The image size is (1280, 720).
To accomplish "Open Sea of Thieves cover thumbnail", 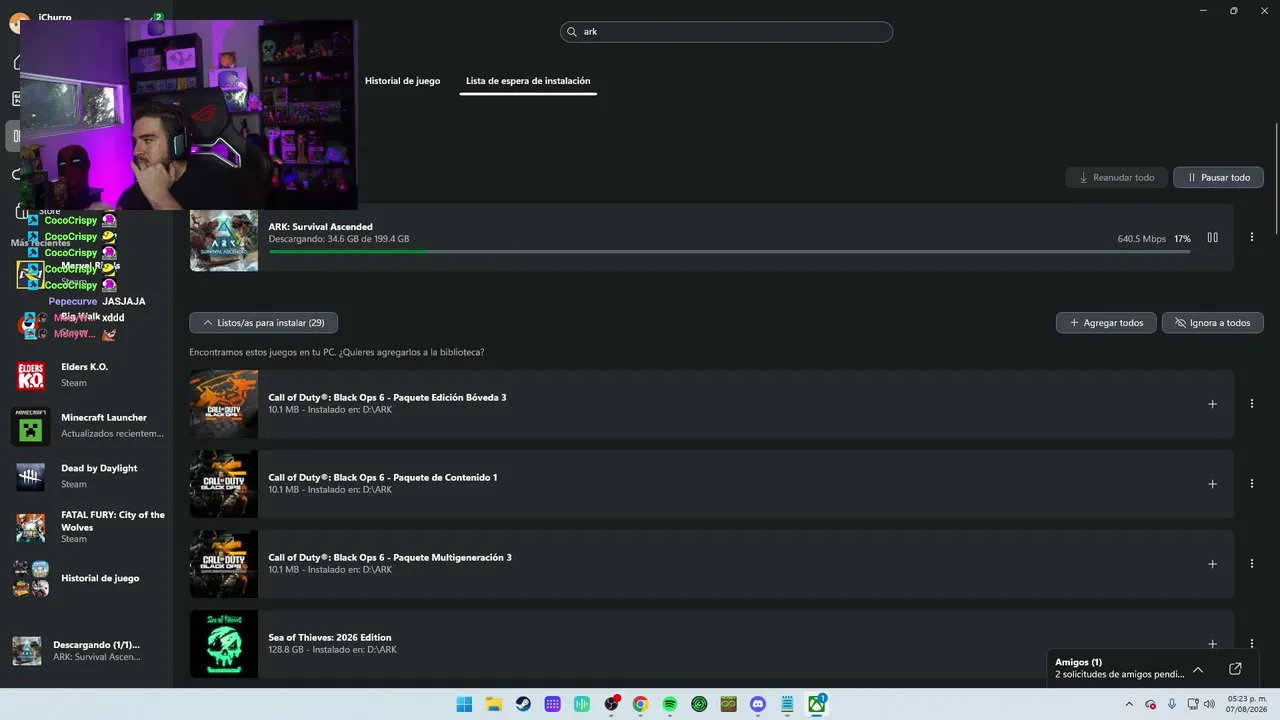I will 224,644.
